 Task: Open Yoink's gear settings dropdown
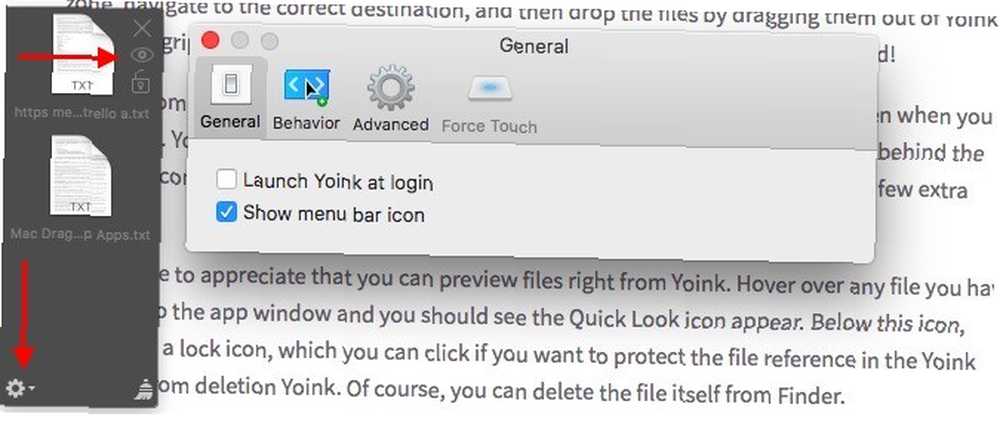pos(20,387)
